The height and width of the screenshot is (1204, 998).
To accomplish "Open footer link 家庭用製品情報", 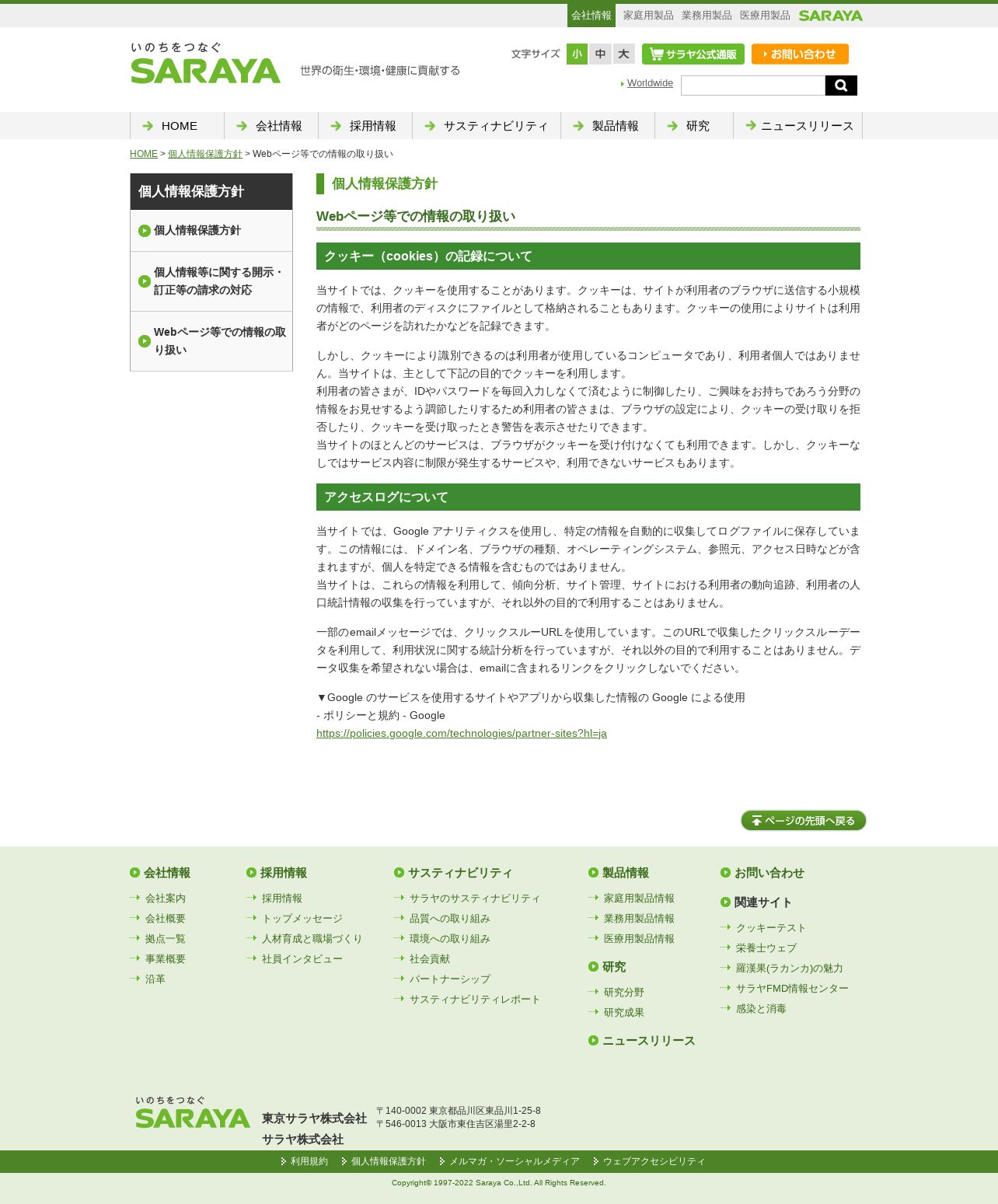I will point(639,898).
